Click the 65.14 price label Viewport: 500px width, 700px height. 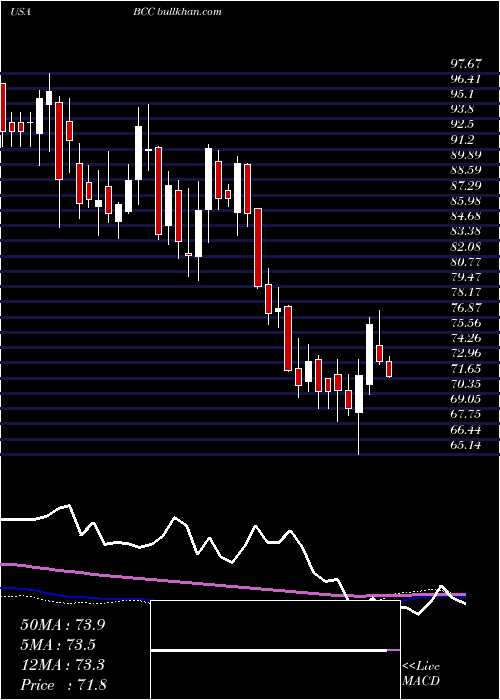[466, 445]
